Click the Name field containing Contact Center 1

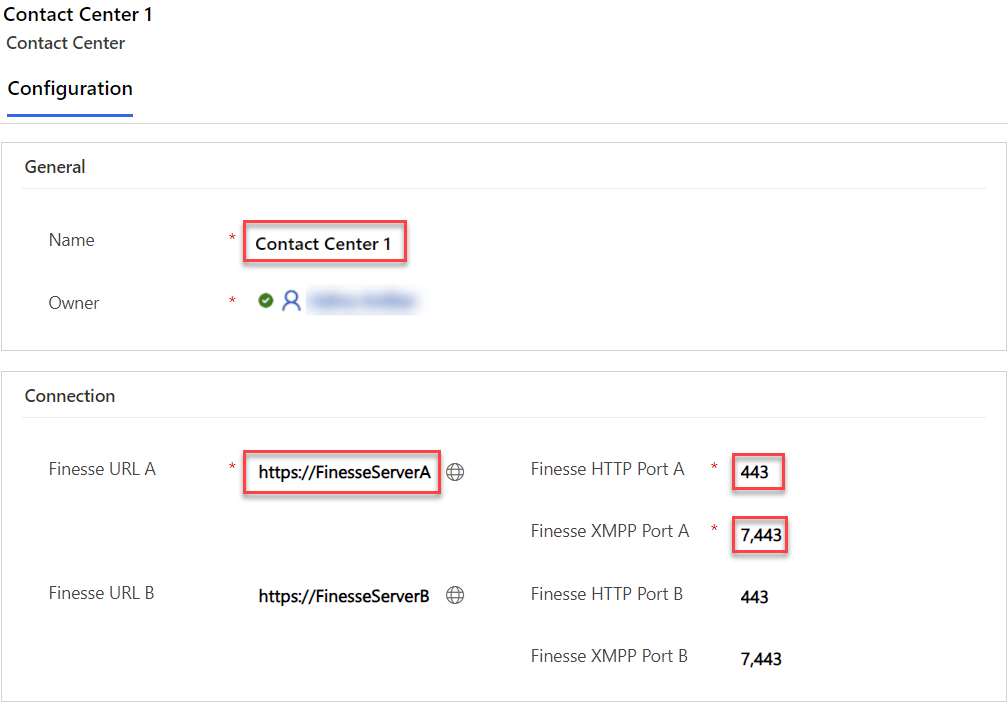click(x=325, y=242)
